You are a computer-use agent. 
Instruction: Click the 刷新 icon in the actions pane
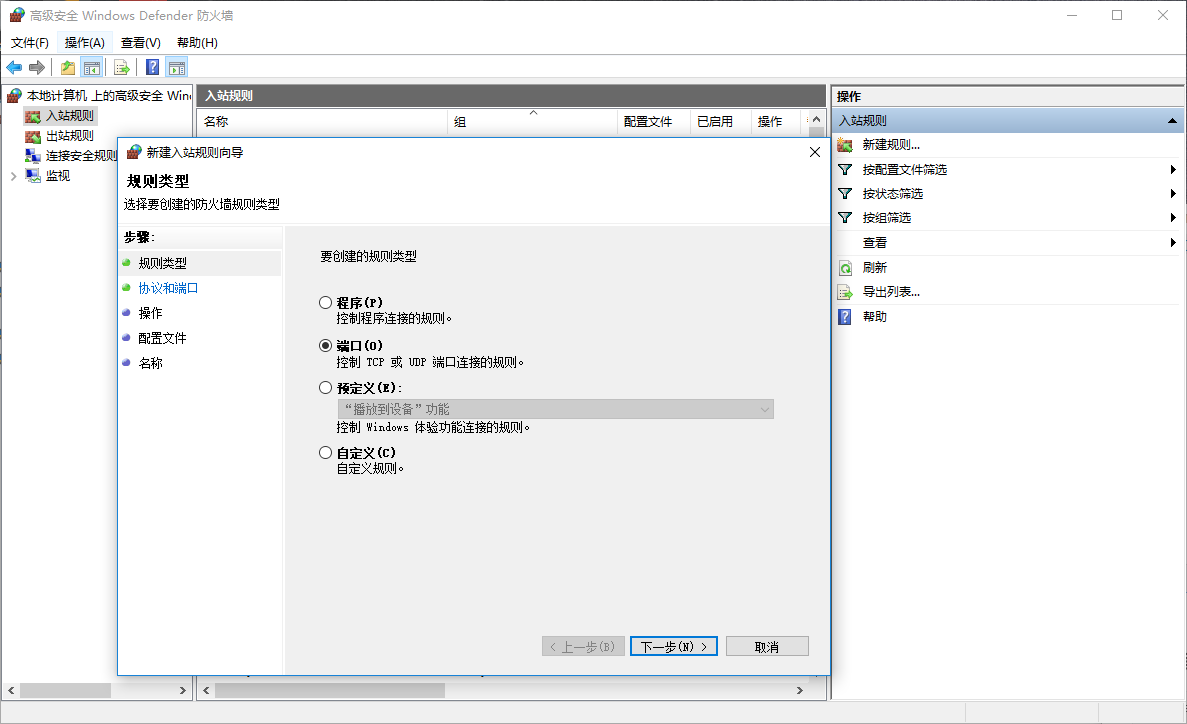tap(845, 268)
